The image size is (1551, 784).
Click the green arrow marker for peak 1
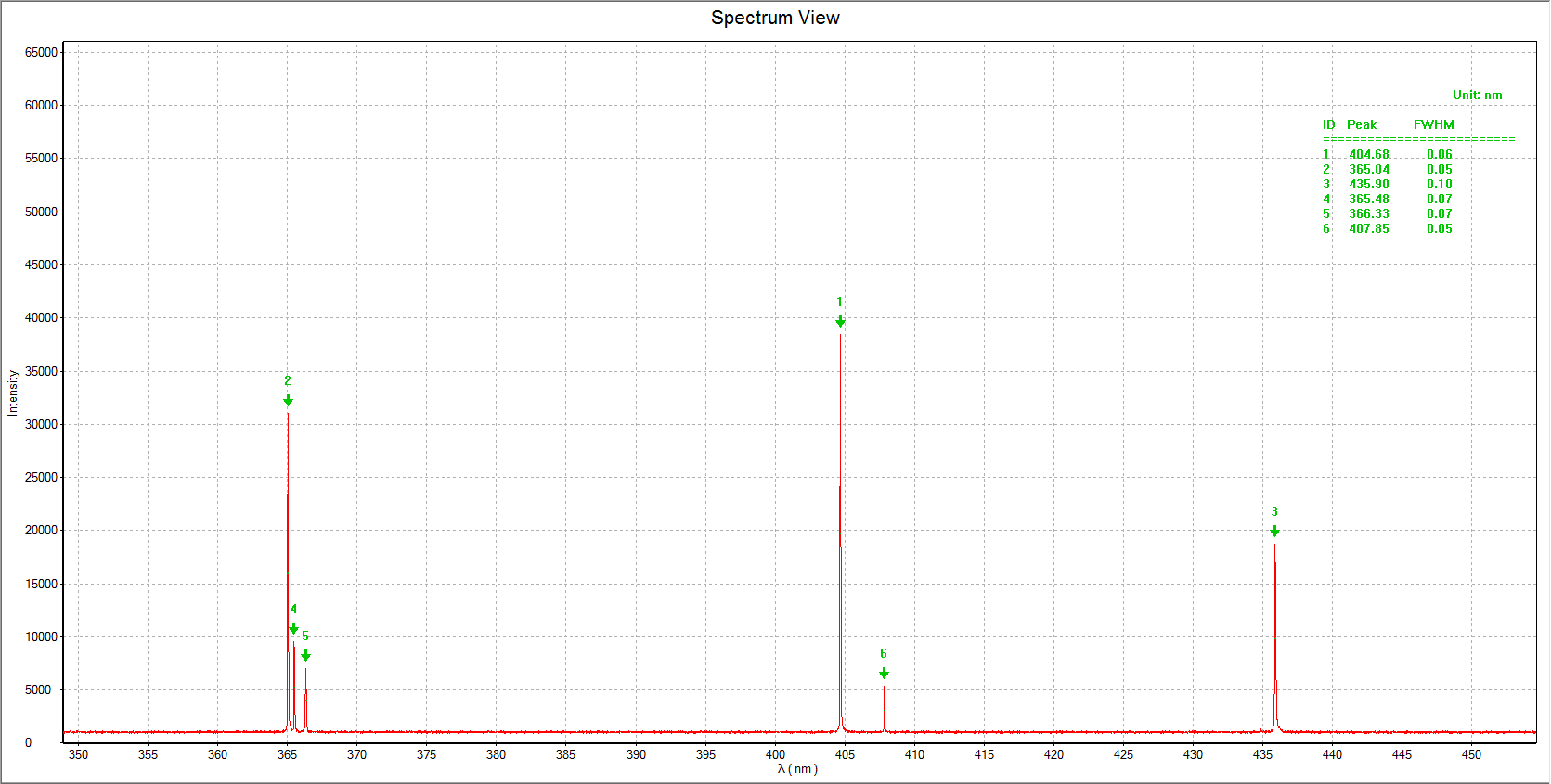tap(840, 322)
